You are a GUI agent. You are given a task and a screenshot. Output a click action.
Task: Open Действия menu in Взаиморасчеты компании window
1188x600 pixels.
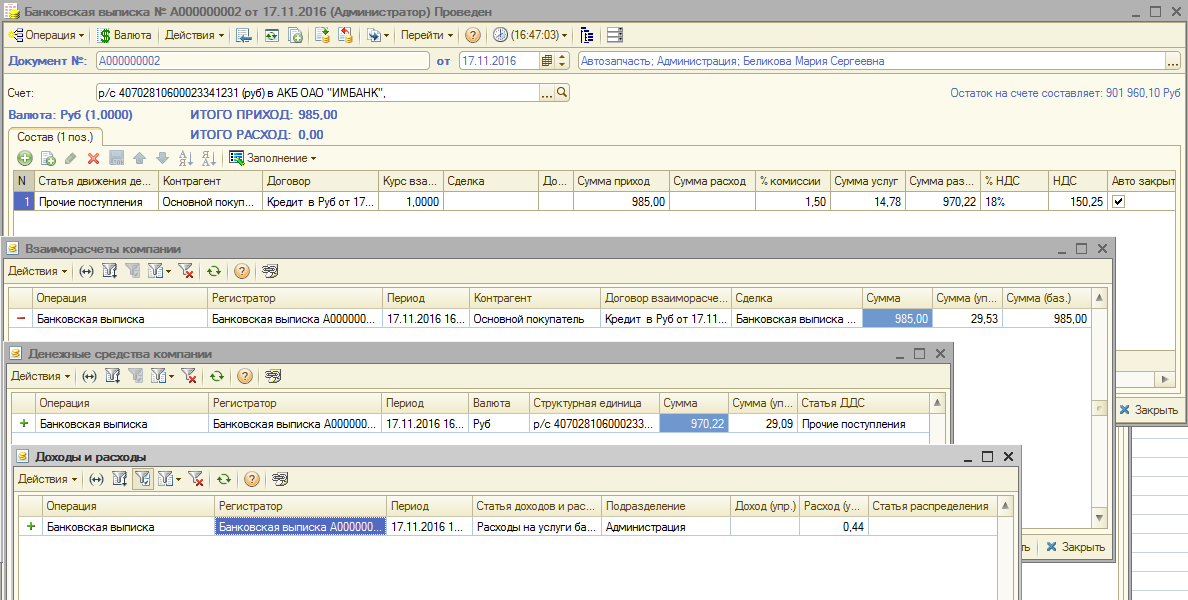[38, 271]
